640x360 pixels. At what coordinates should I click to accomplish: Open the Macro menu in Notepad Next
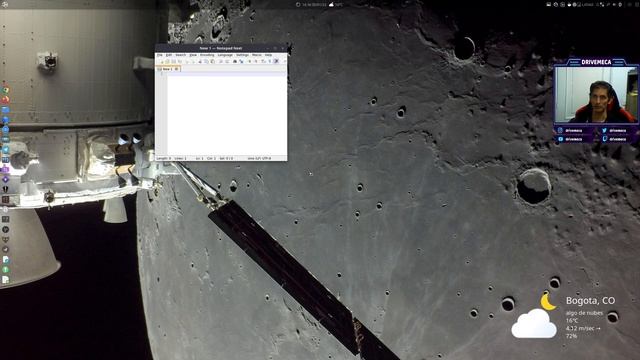(256, 55)
